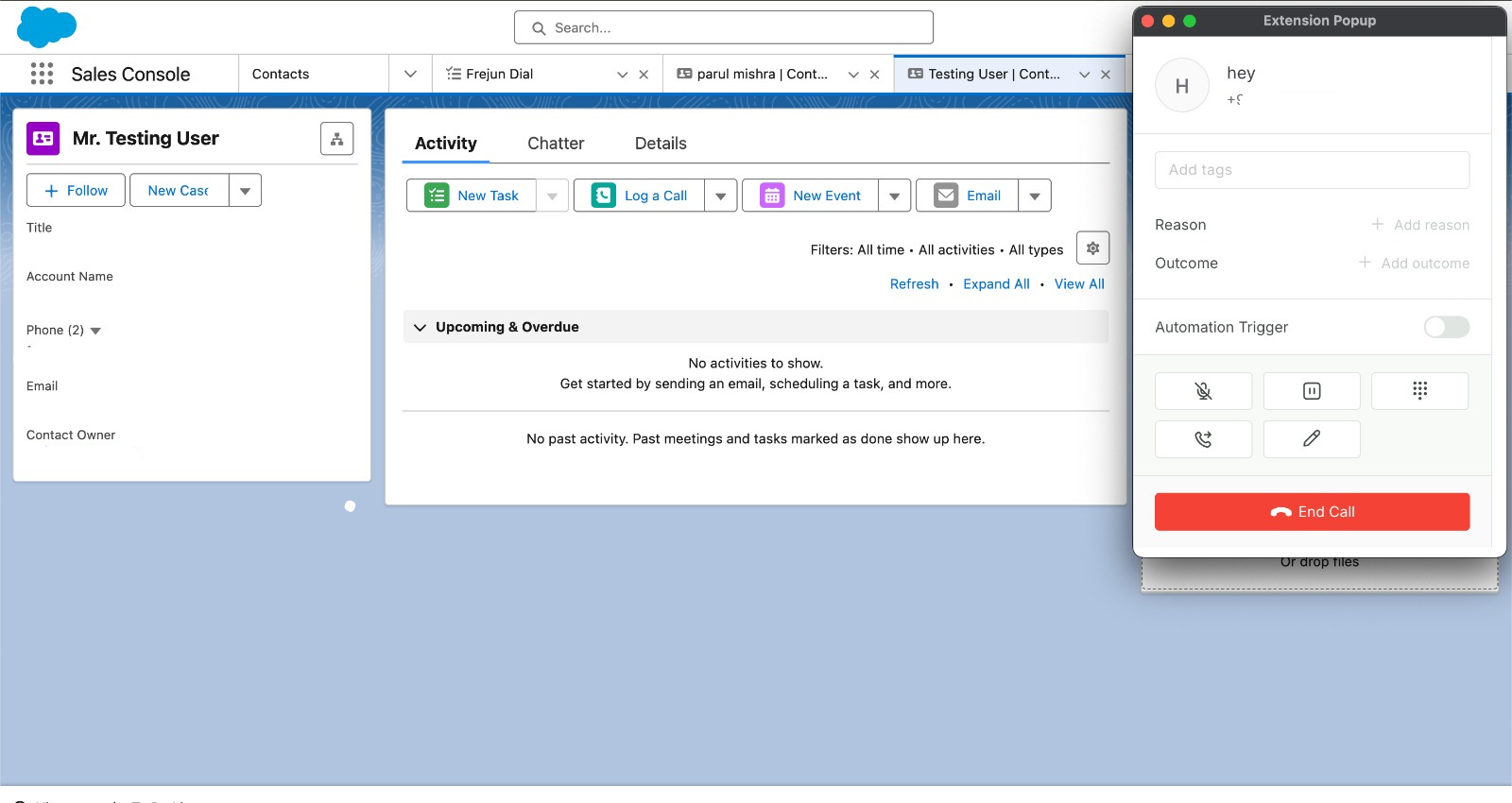Switch to the Activity tab
This screenshot has width=1512, height=803.
[446, 144]
